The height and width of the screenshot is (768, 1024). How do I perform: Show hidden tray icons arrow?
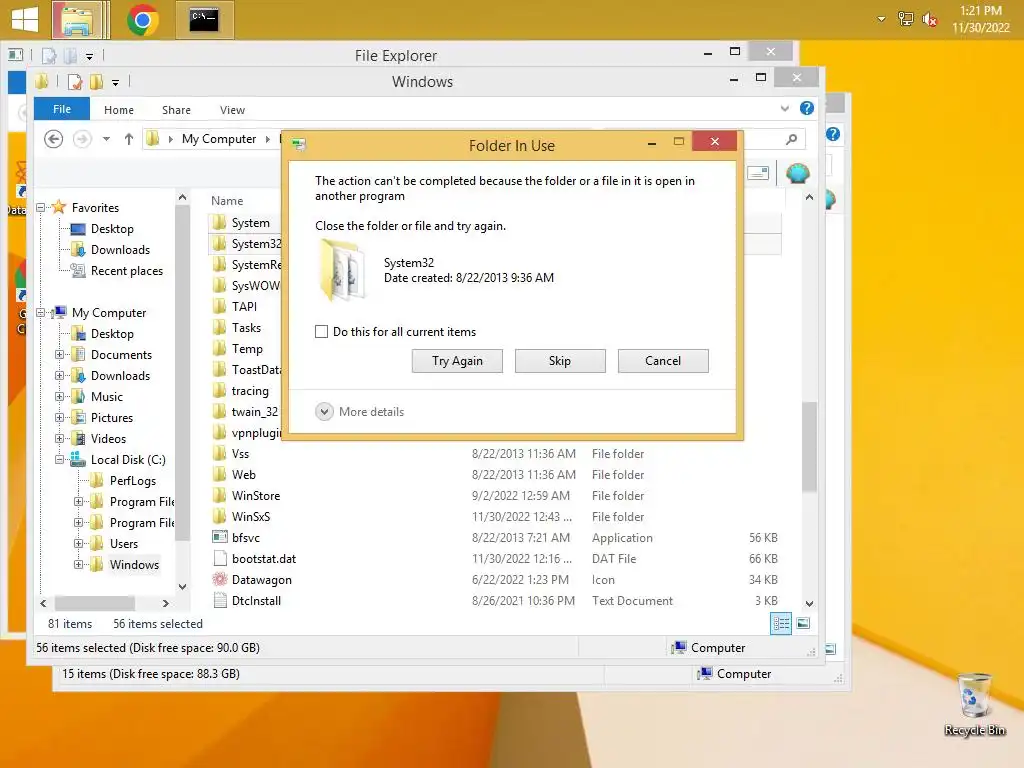[x=881, y=19]
